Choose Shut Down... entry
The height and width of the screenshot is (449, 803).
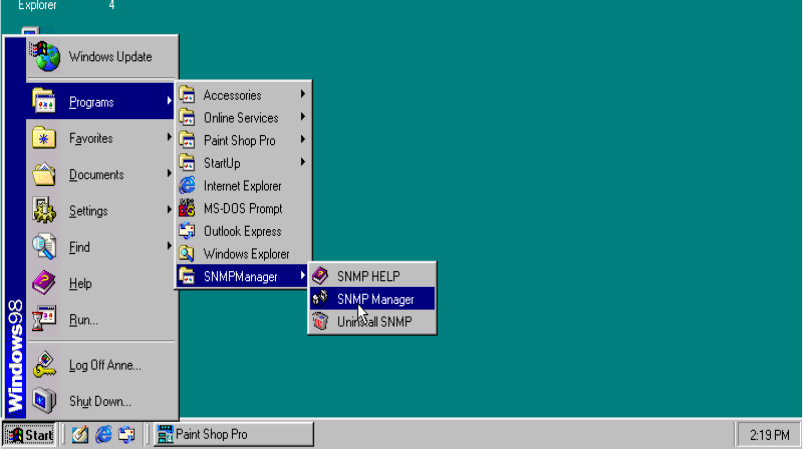click(x=101, y=401)
